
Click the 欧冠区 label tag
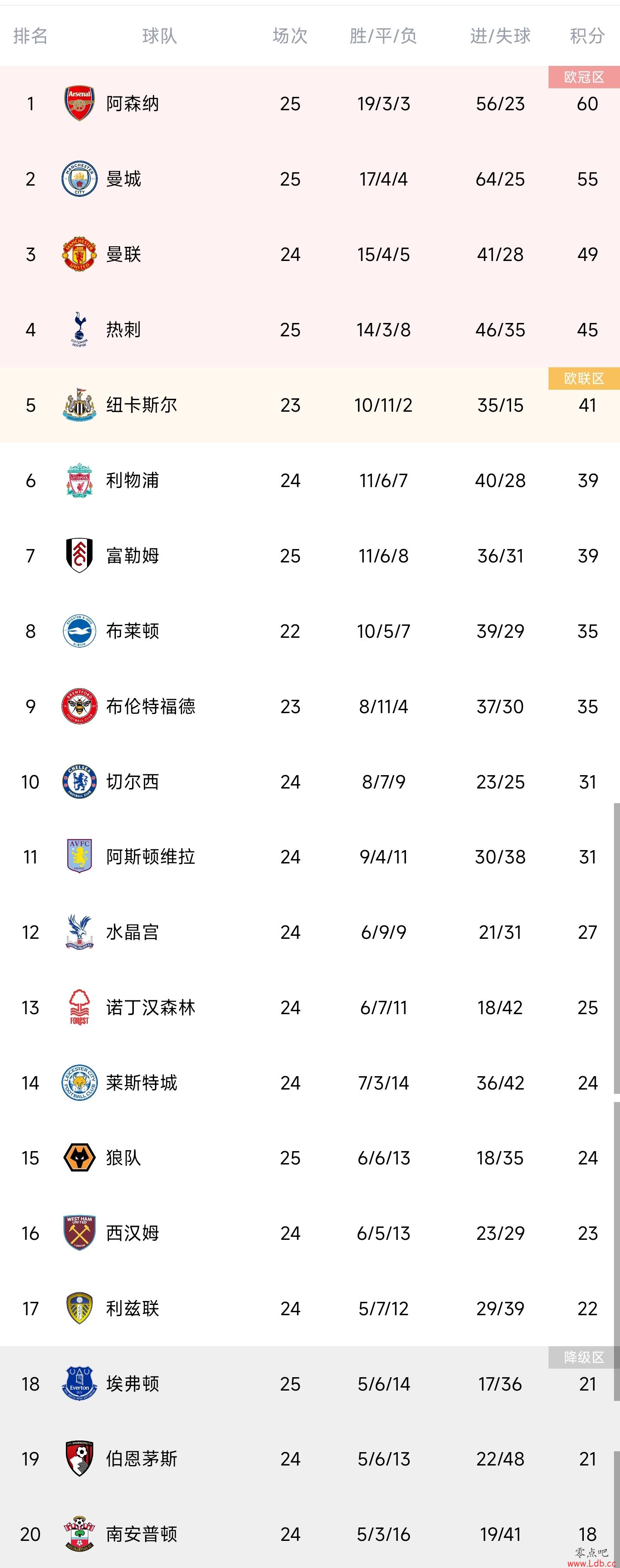pos(584,77)
